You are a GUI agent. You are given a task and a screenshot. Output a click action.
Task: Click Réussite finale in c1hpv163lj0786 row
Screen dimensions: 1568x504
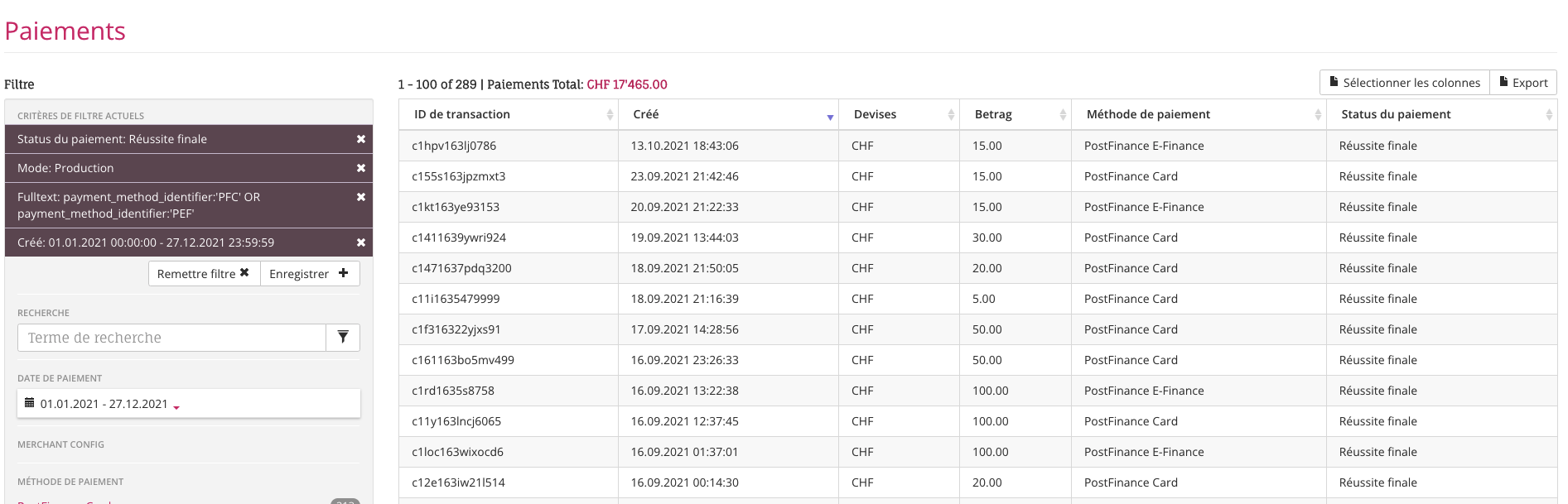1378,146
